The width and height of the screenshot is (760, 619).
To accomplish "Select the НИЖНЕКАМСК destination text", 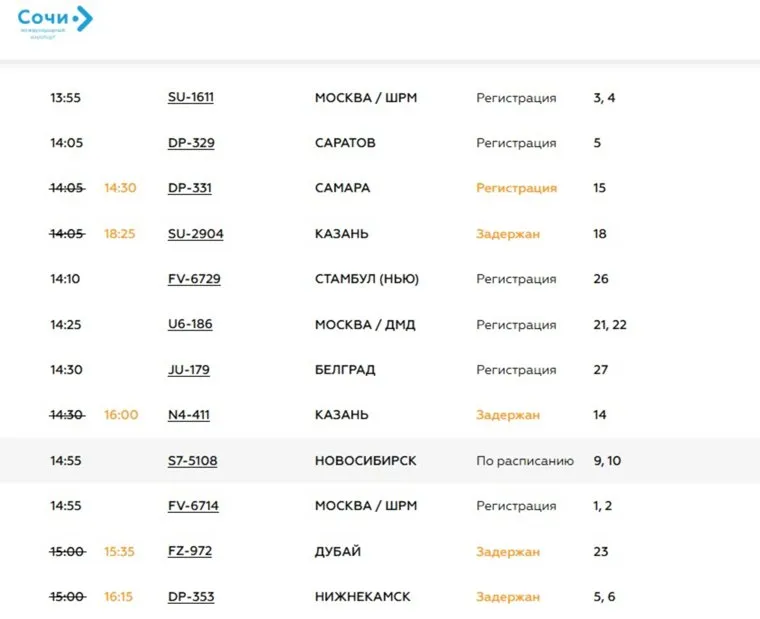I will tap(362, 597).
